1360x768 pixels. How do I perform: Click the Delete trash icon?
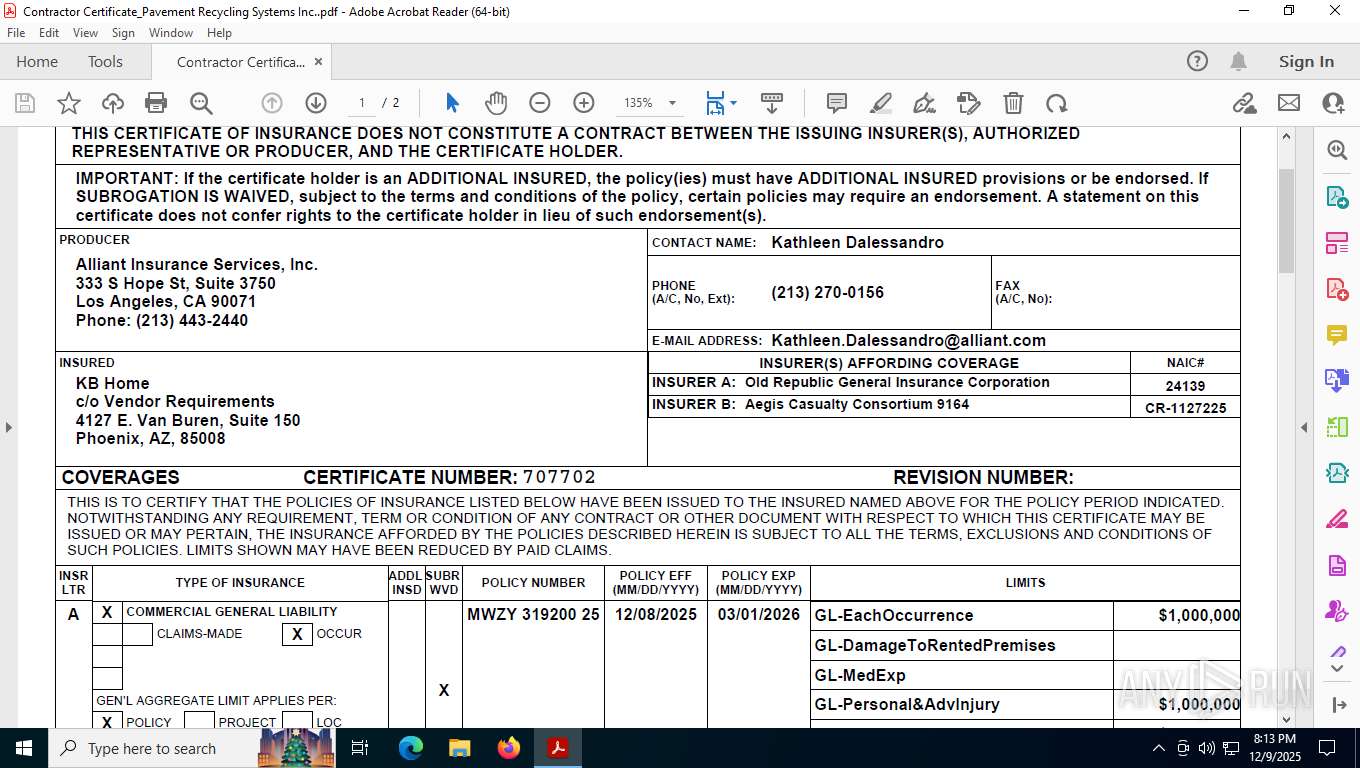point(1013,103)
